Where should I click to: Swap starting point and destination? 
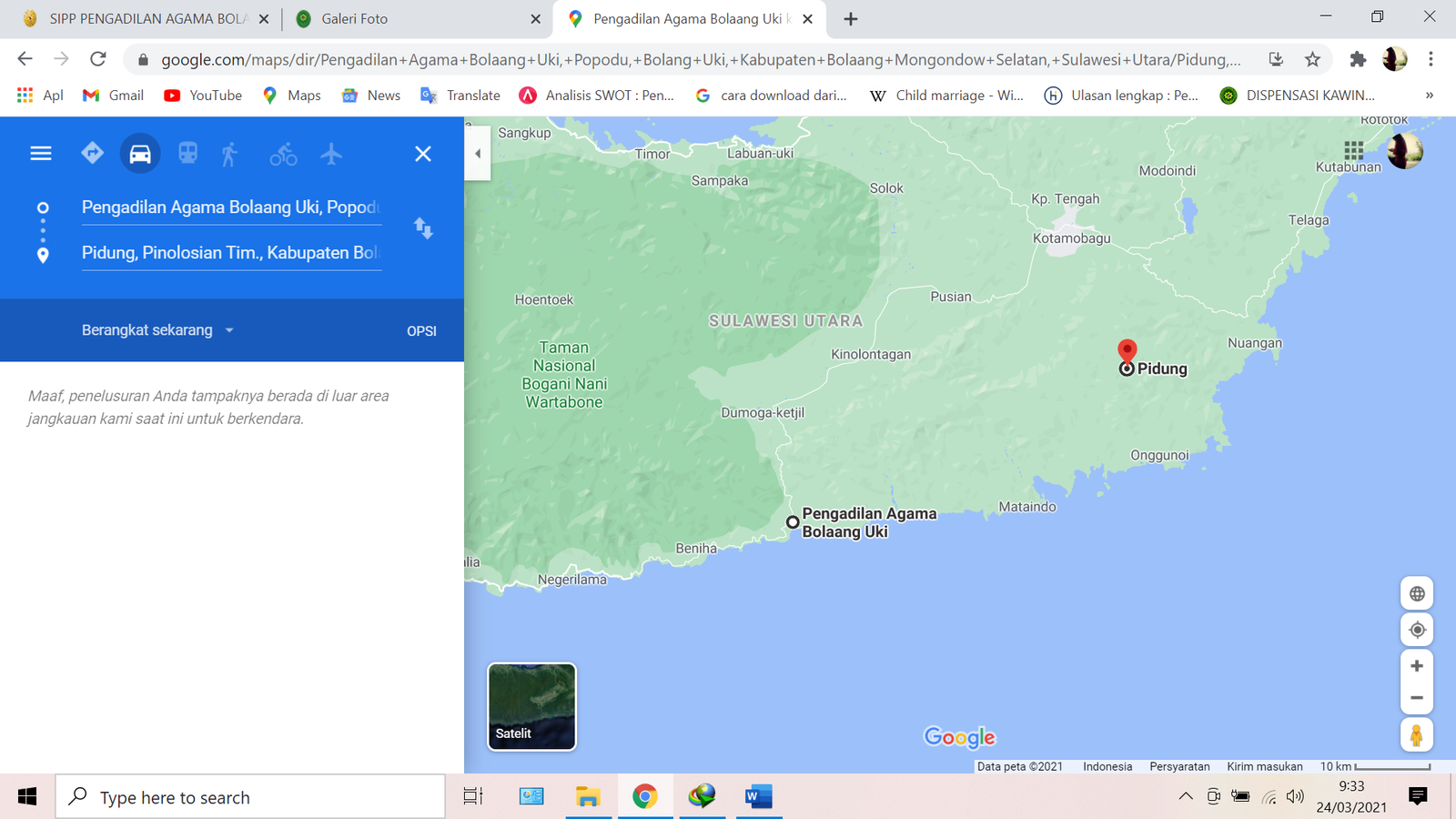423,228
